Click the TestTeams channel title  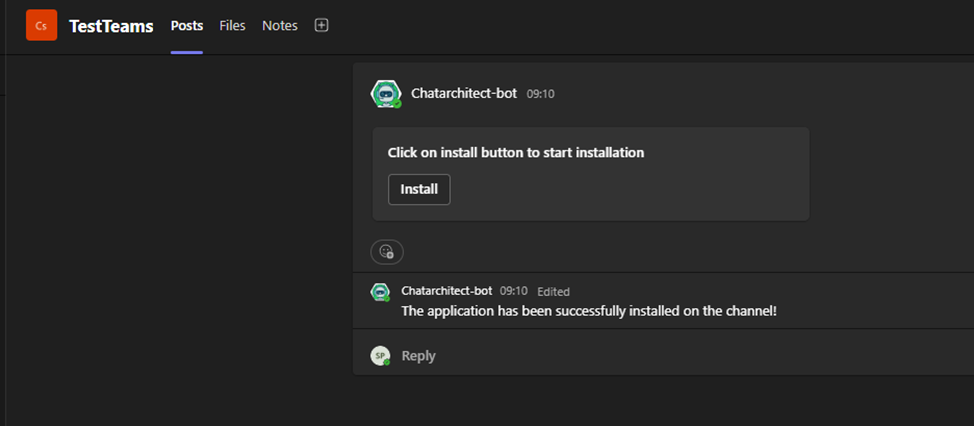(x=111, y=26)
